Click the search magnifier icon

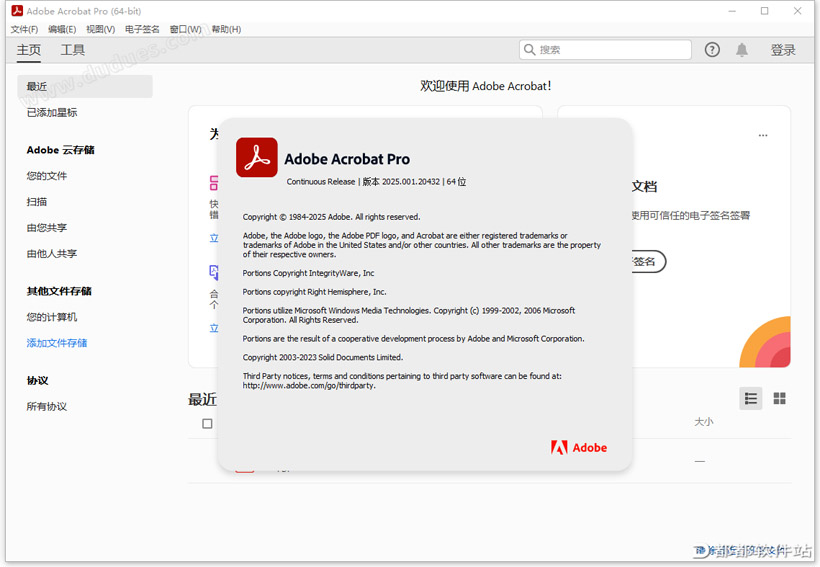click(529, 50)
